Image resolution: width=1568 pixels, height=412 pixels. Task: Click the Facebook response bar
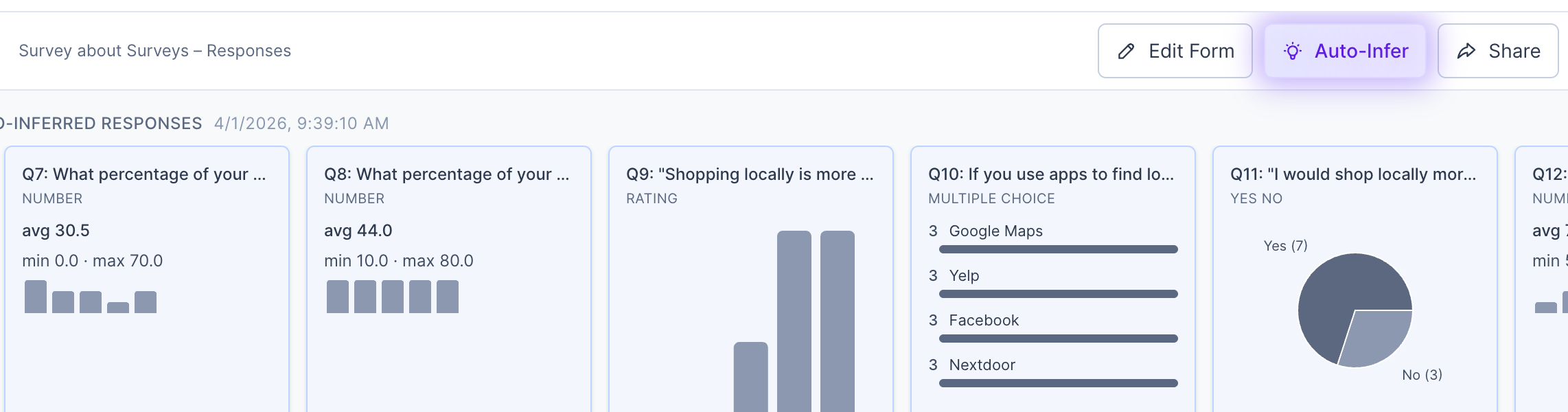pyautogui.click(x=1058, y=339)
